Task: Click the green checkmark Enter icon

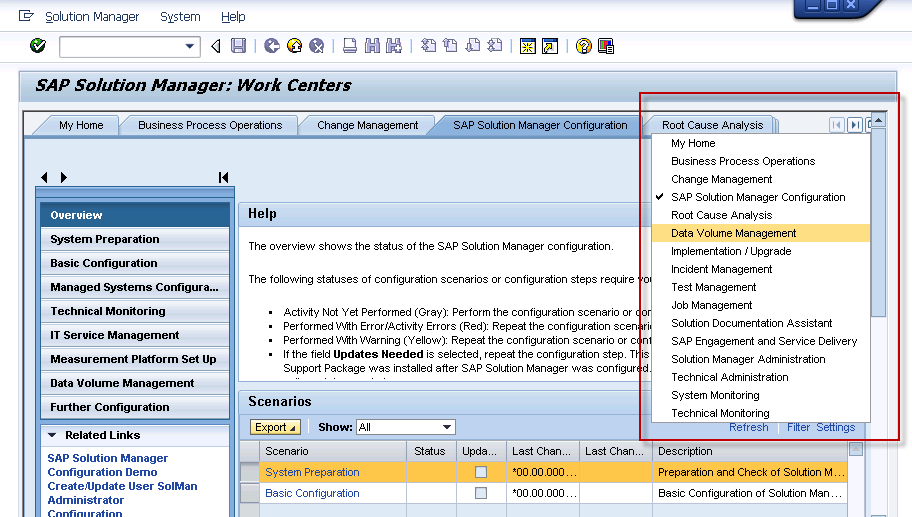Action: [38, 45]
